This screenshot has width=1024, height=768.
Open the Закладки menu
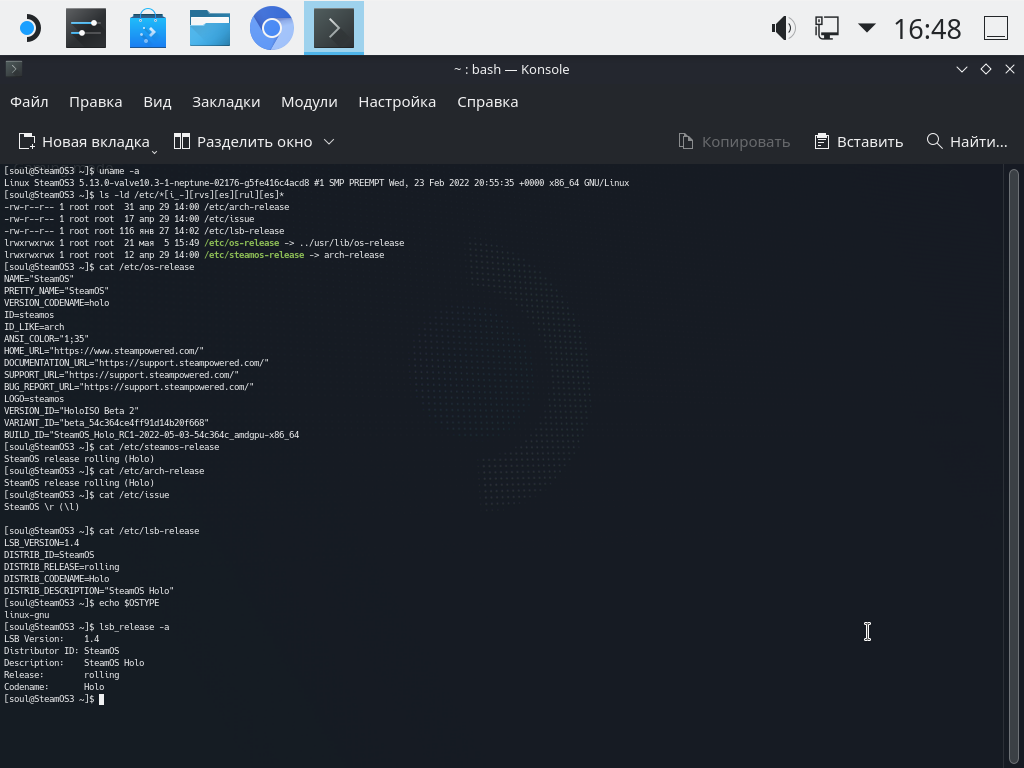226,102
